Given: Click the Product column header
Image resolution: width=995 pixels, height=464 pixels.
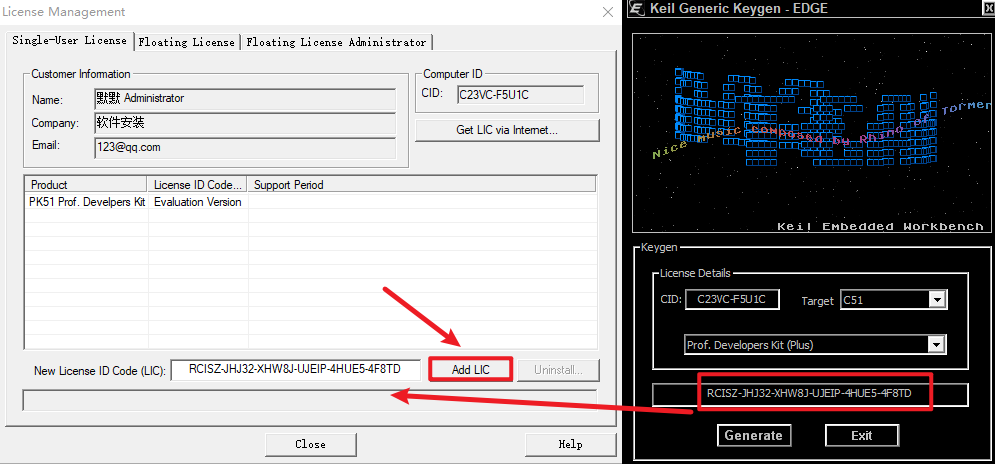Looking at the screenshot, I should [x=86, y=185].
